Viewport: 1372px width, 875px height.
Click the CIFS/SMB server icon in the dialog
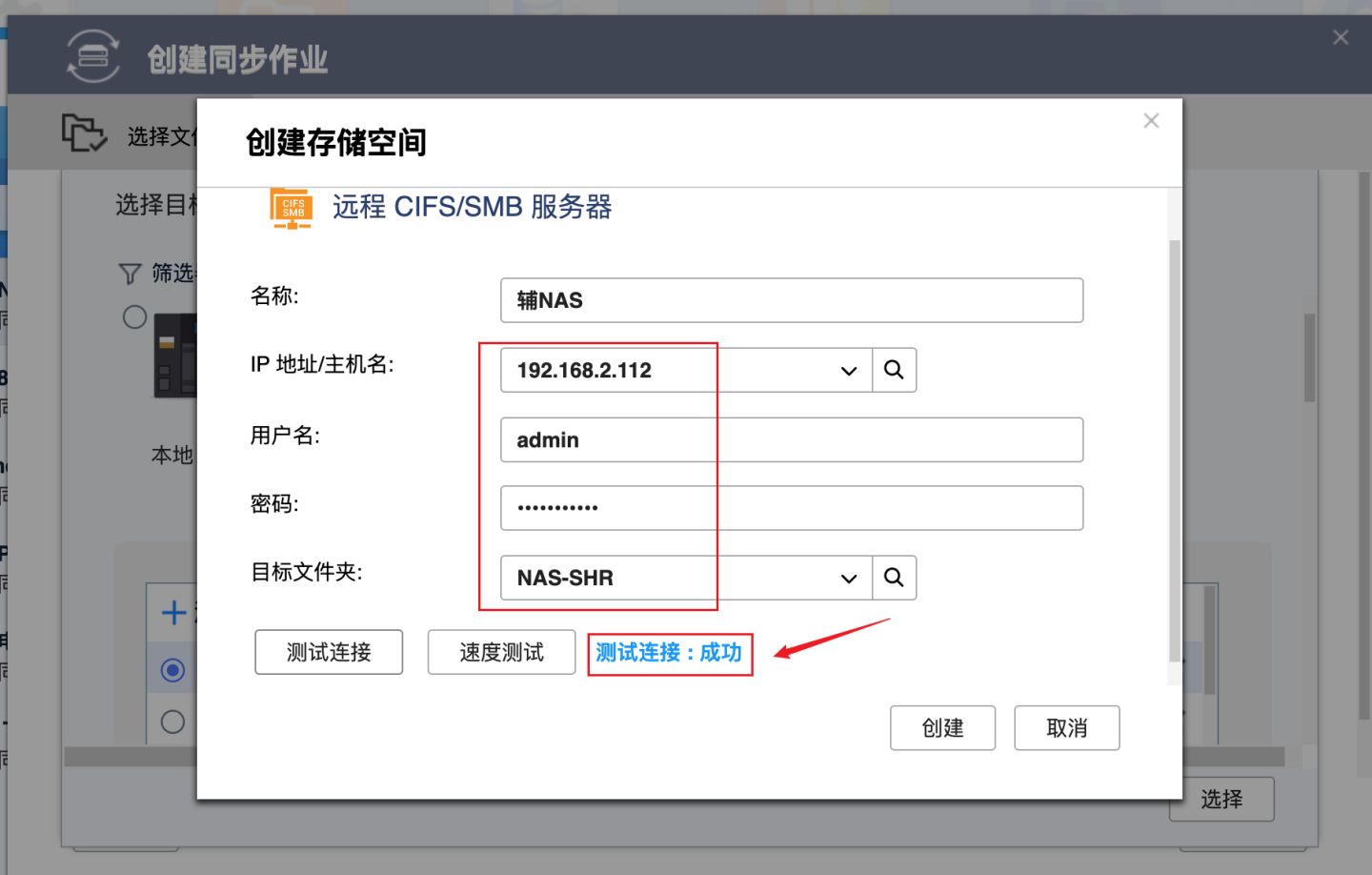[291, 207]
